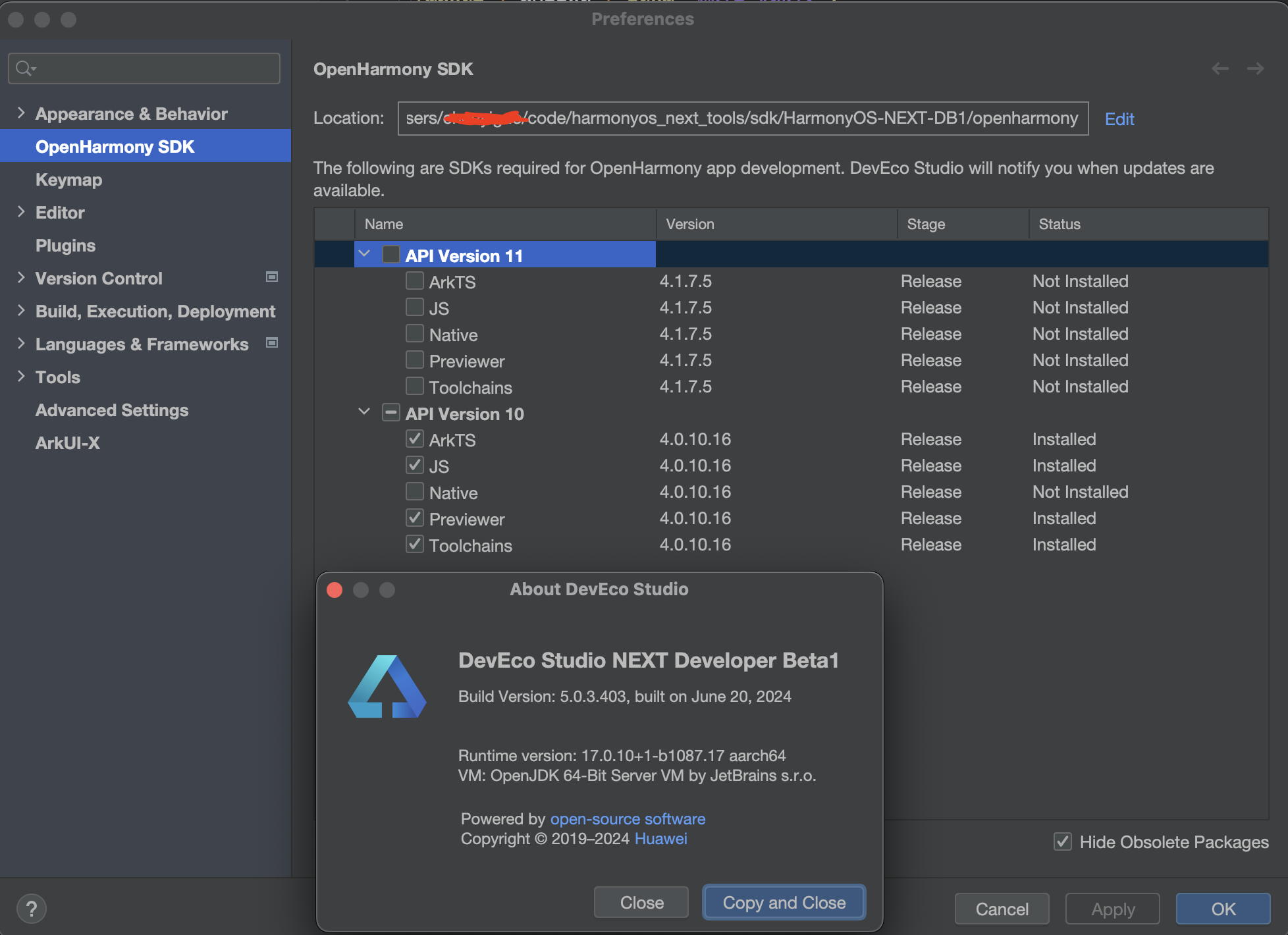The height and width of the screenshot is (935, 1288).
Task: Click the Status column header
Action: coord(1148,224)
